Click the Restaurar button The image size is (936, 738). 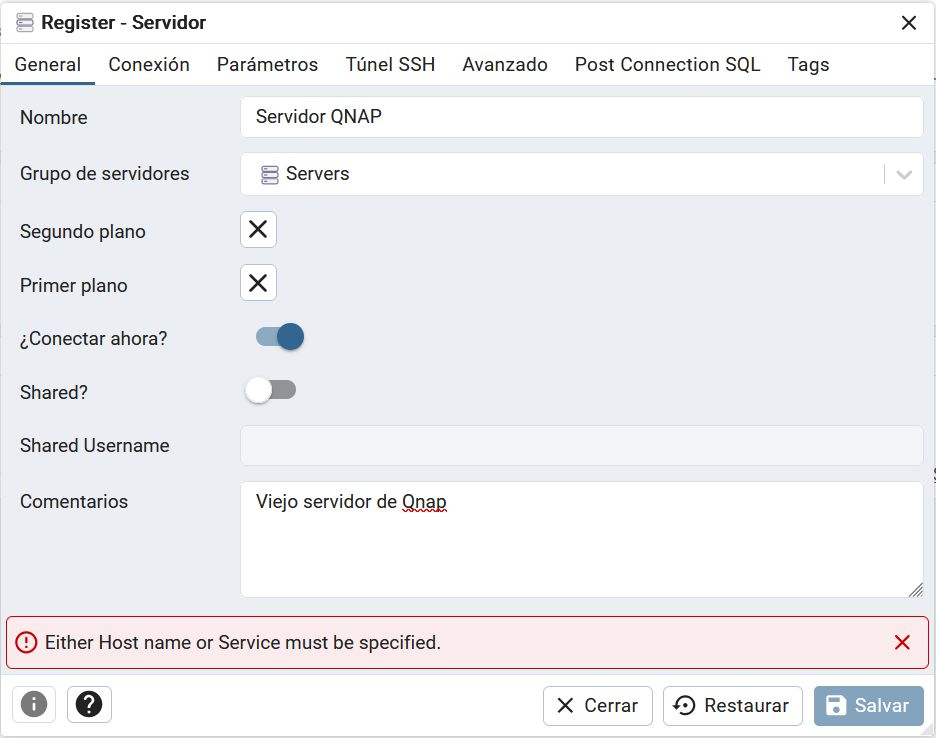732,706
